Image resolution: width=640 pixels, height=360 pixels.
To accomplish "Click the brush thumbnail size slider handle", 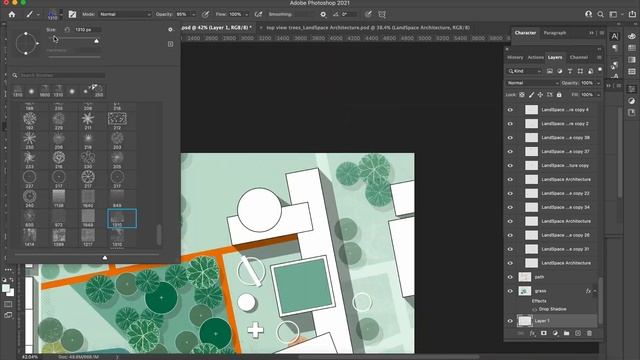I will [x=105, y=258].
